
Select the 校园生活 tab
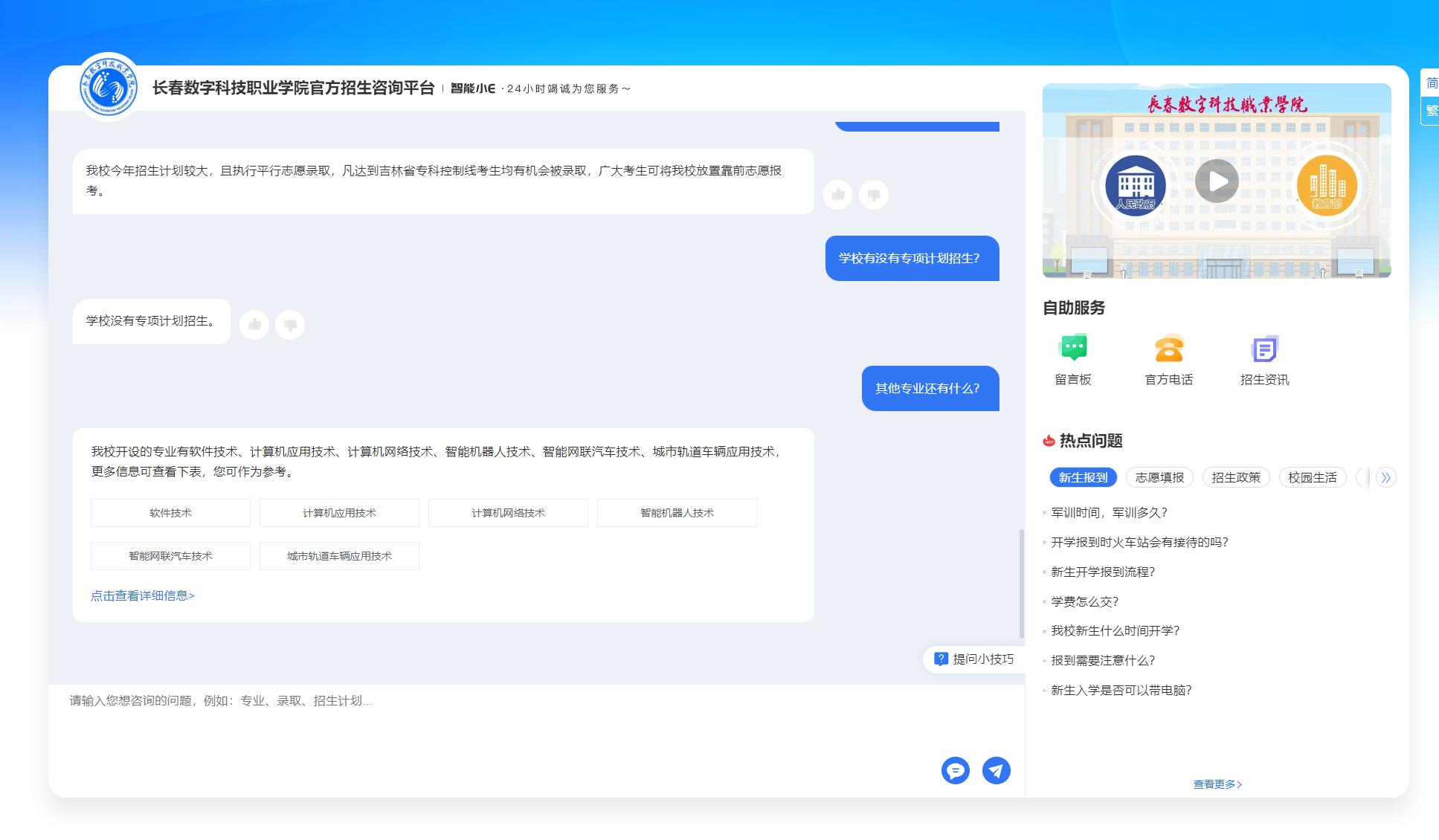click(1313, 477)
